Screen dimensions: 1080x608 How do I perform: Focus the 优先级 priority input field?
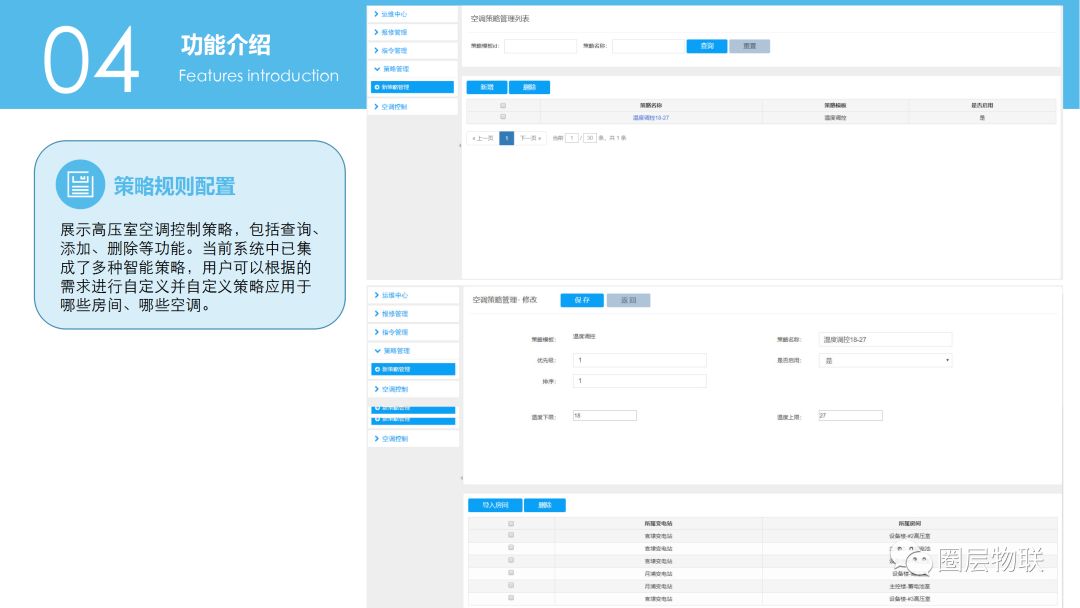pyautogui.click(x=639, y=360)
